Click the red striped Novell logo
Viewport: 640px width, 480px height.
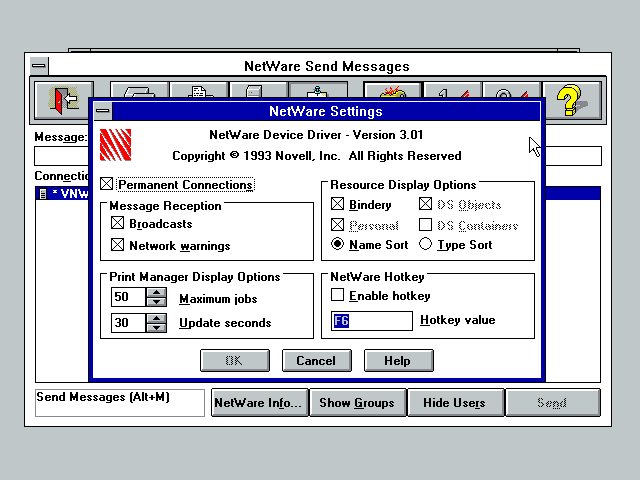coord(116,145)
